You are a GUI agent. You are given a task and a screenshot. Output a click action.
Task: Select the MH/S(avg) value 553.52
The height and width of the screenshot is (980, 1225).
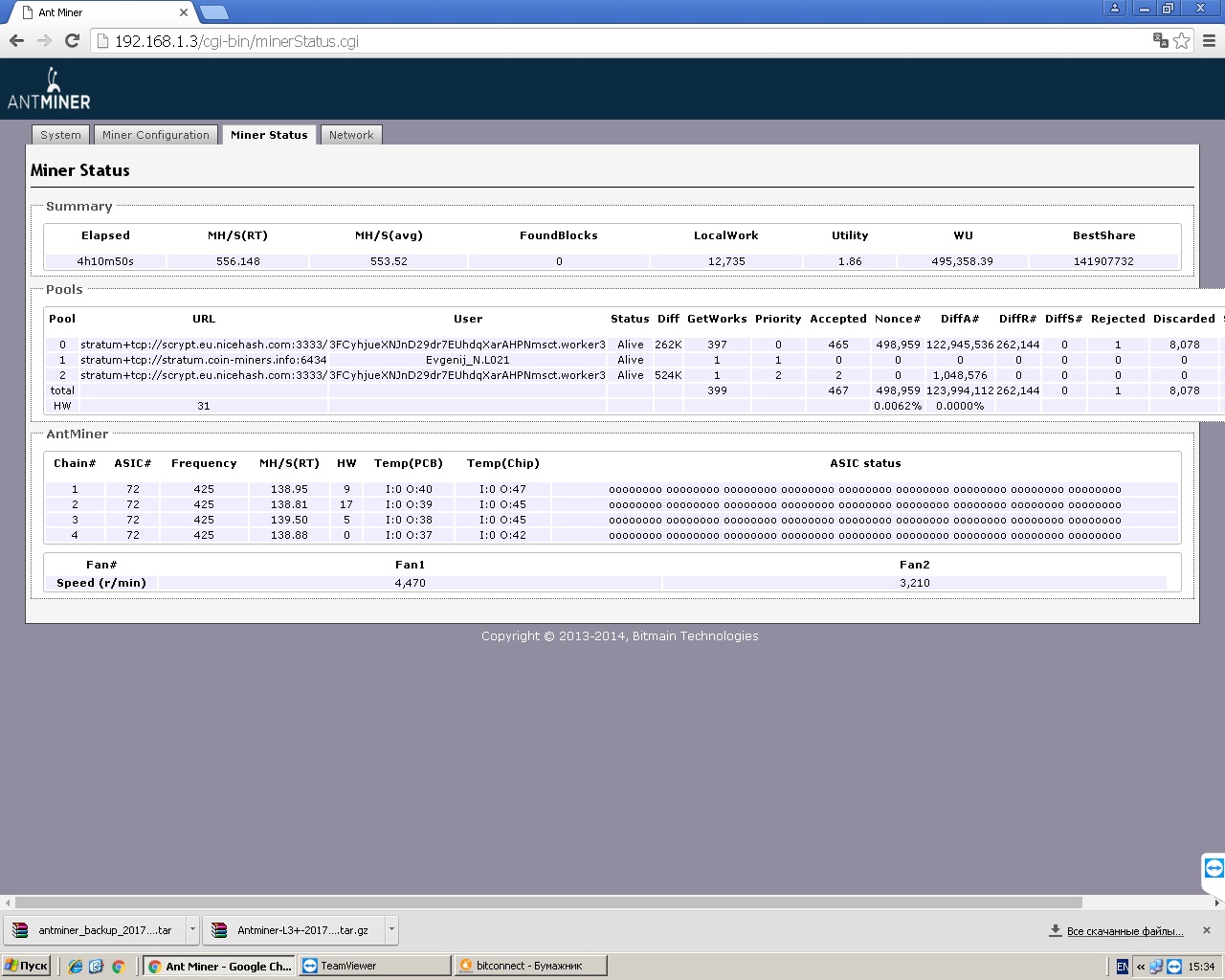(x=389, y=261)
